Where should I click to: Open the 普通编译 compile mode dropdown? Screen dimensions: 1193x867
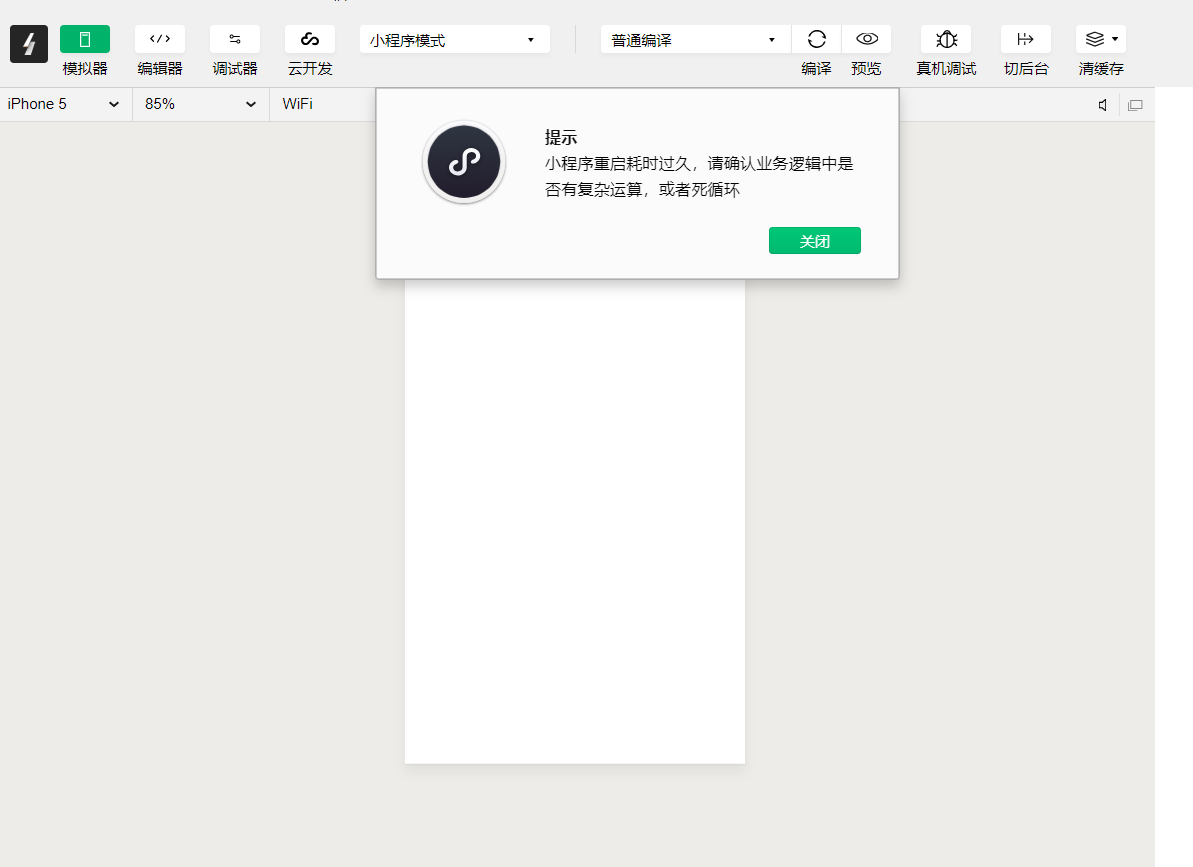point(695,40)
